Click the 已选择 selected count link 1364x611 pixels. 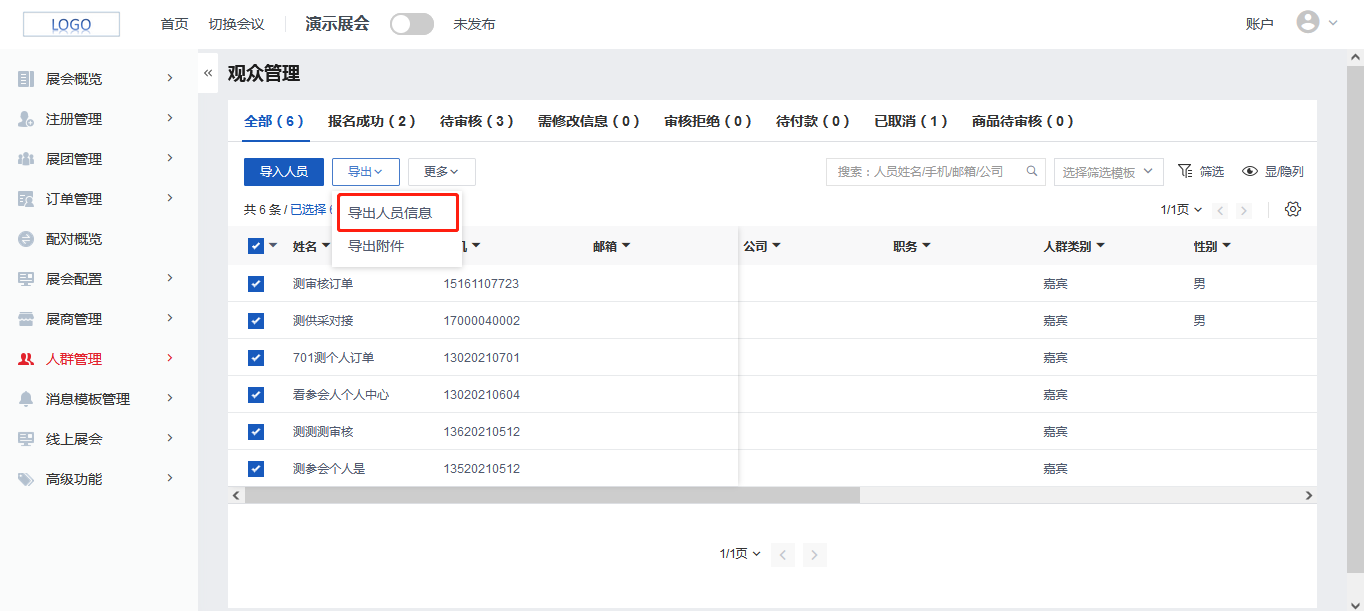click(310, 210)
